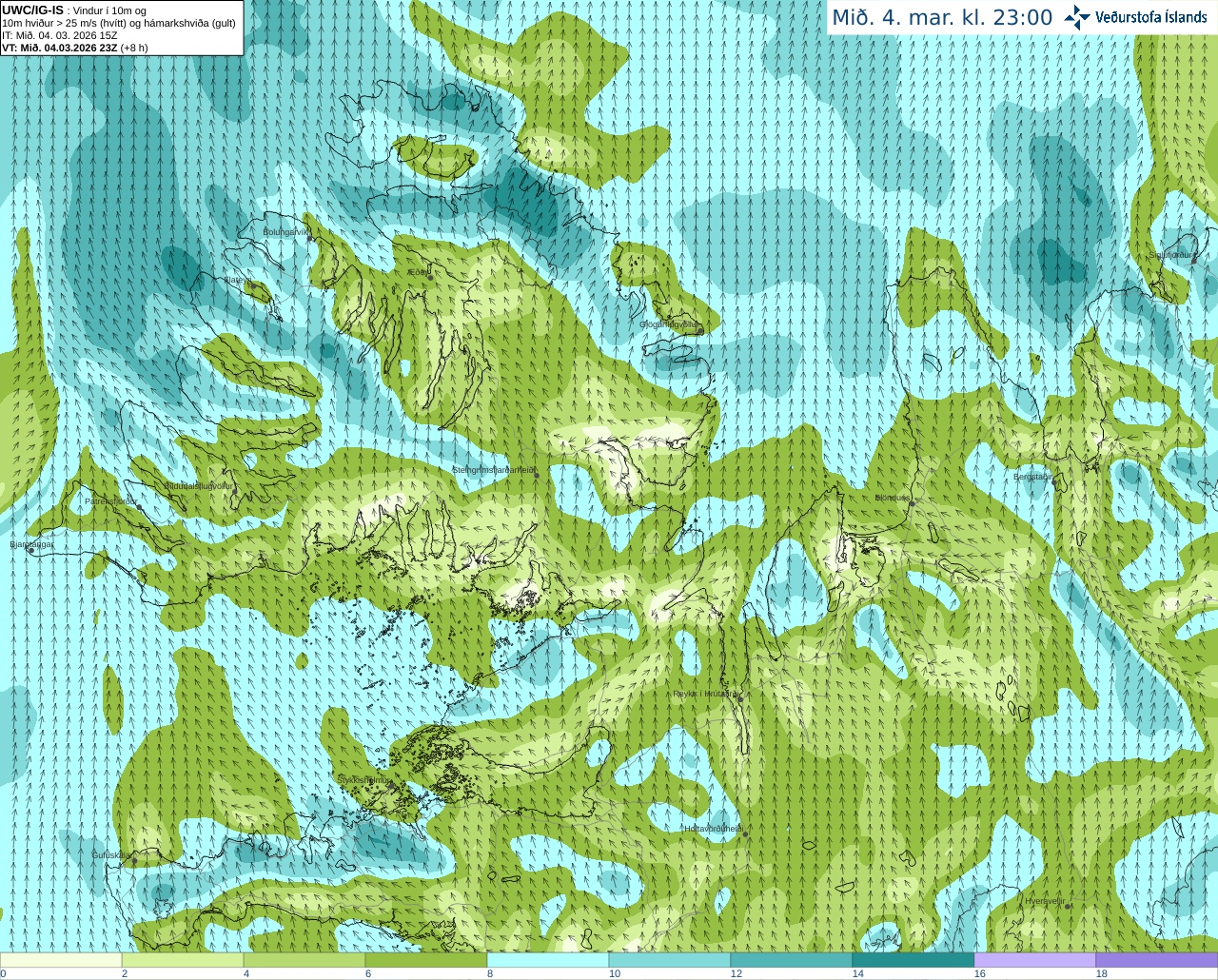Viewport: 1218px width, 980px height.
Task: Click the legend scale number 10
Action: pyautogui.click(x=615, y=973)
